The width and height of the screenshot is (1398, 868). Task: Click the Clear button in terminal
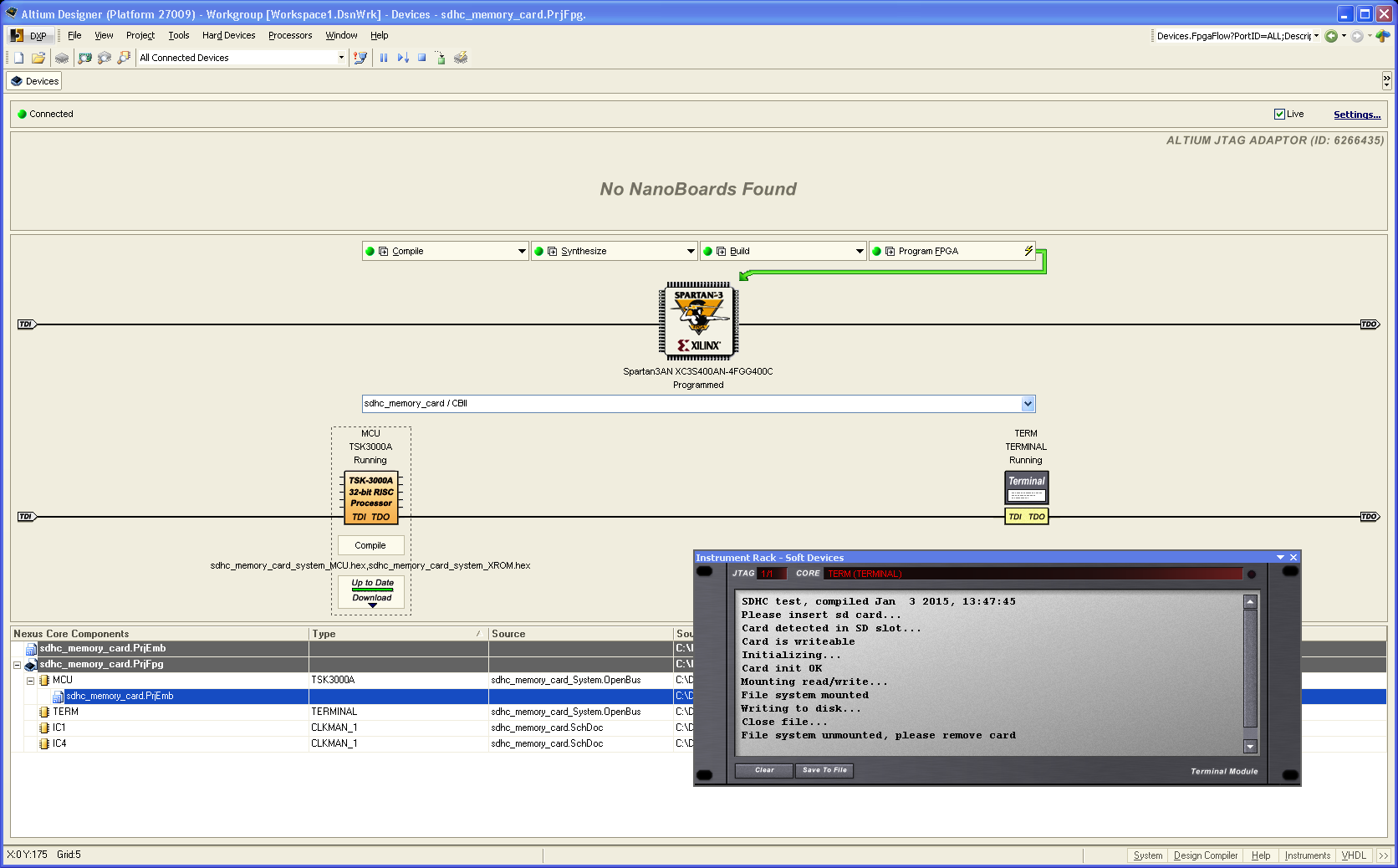pos(764,770)
